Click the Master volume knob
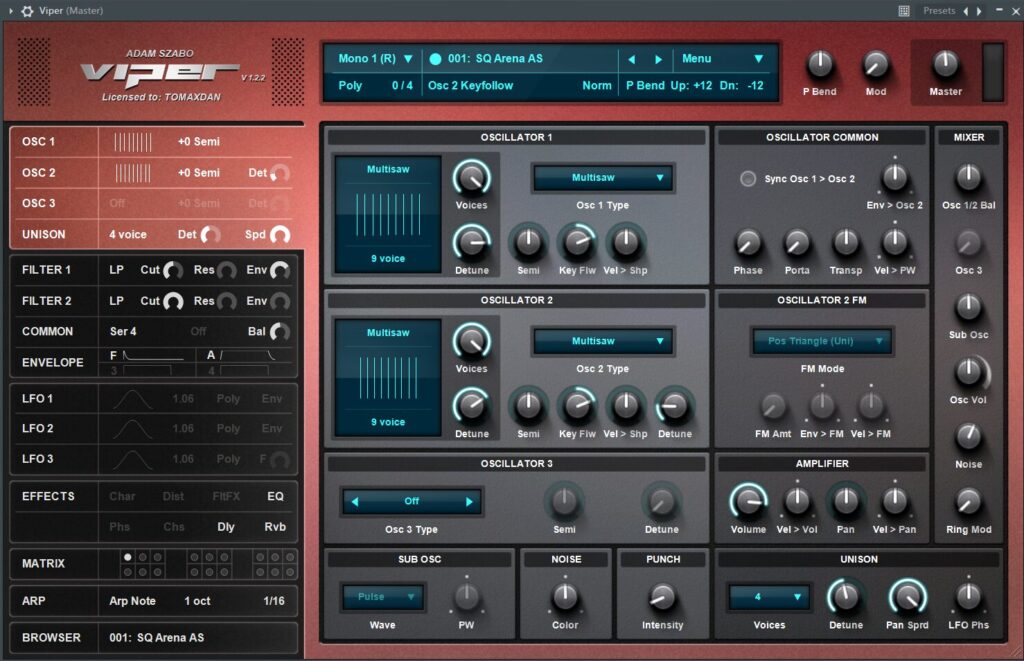The width and height of the screenshot is (1024, 661). pos(945,66)
